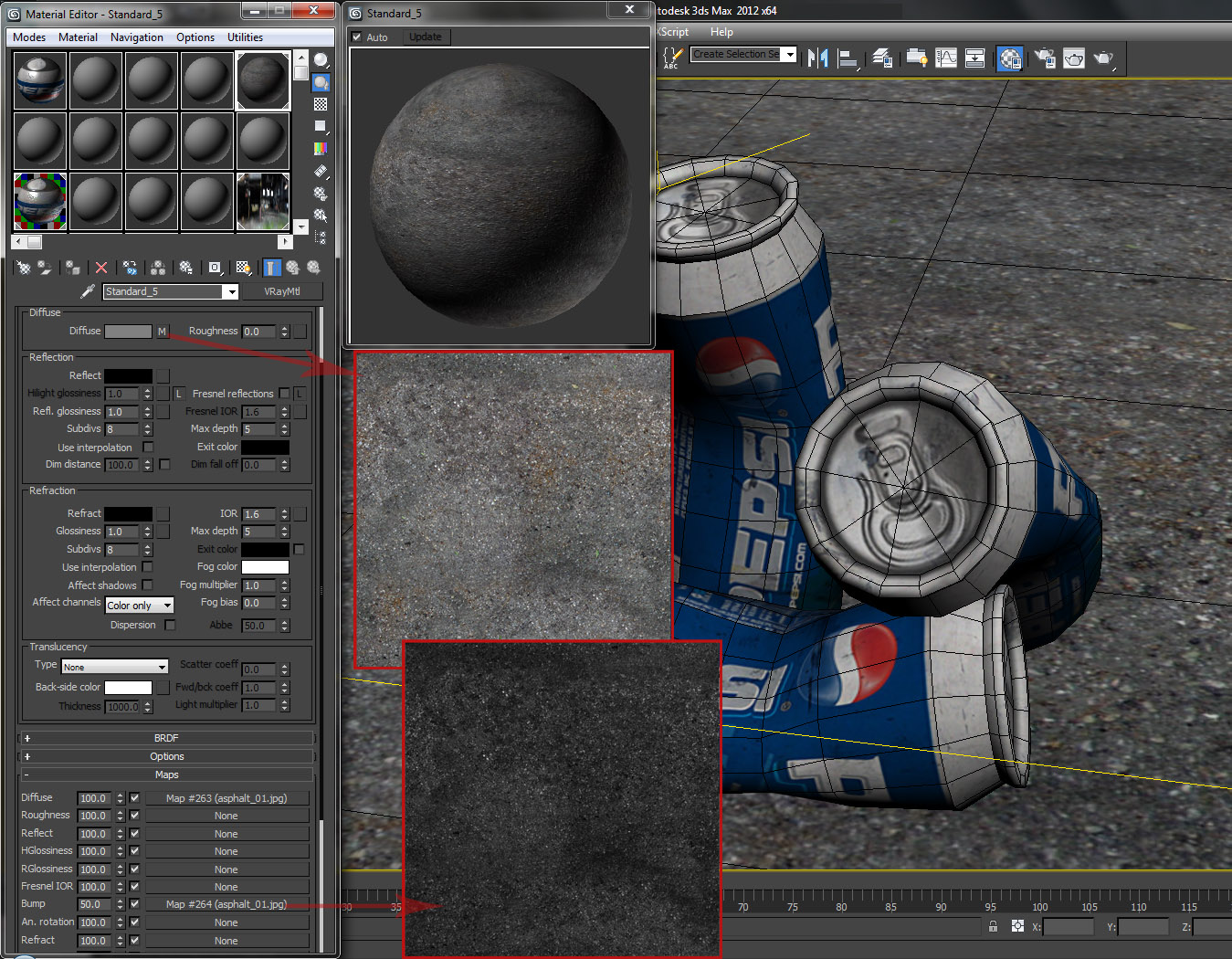The image size is (1232, 959).
Task: Click the Go to Parent icon
Action: (x=292, y=268)
